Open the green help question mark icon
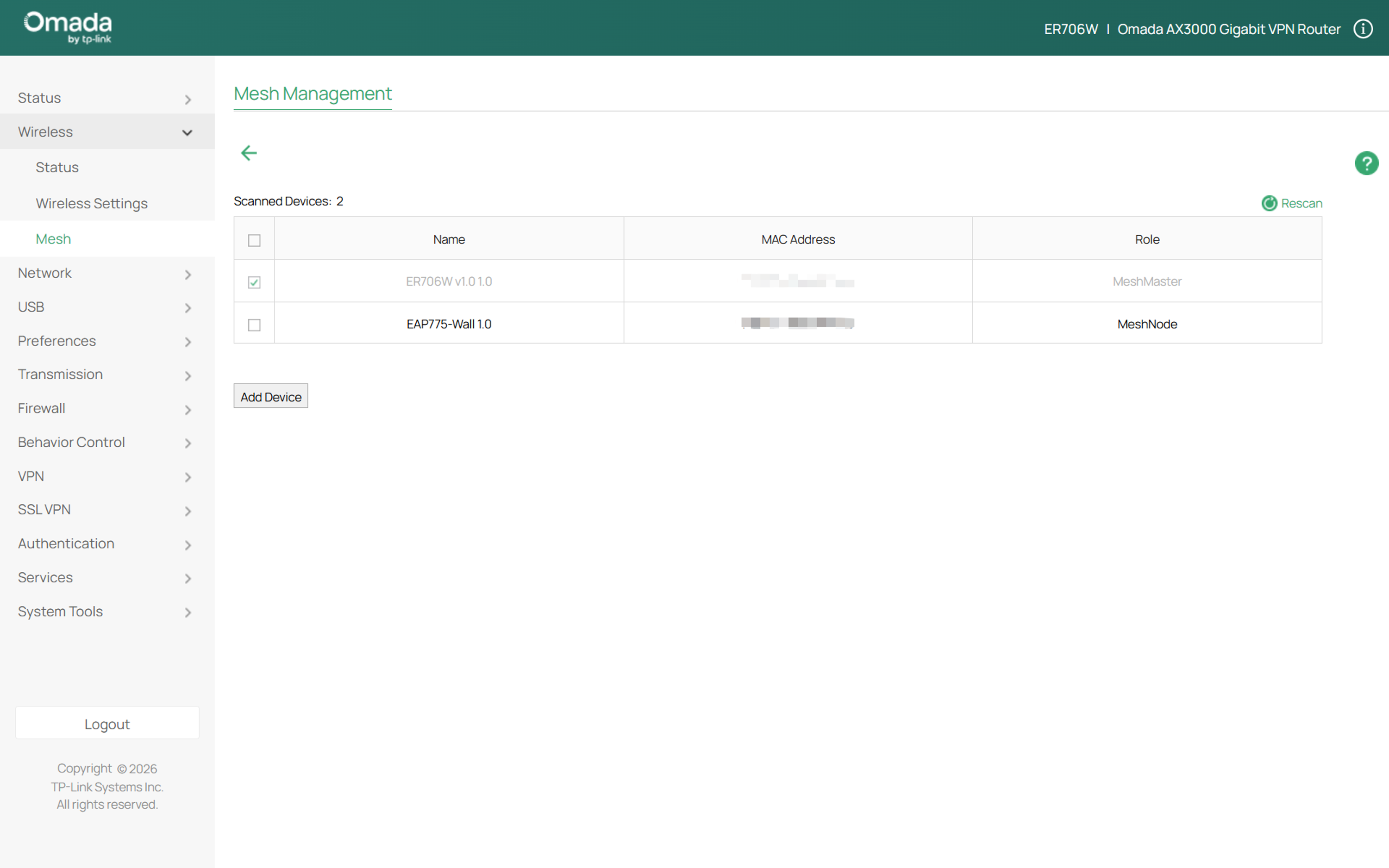Image resolution: width=1389 pixels, height=868 pixels. point(1367,163)
